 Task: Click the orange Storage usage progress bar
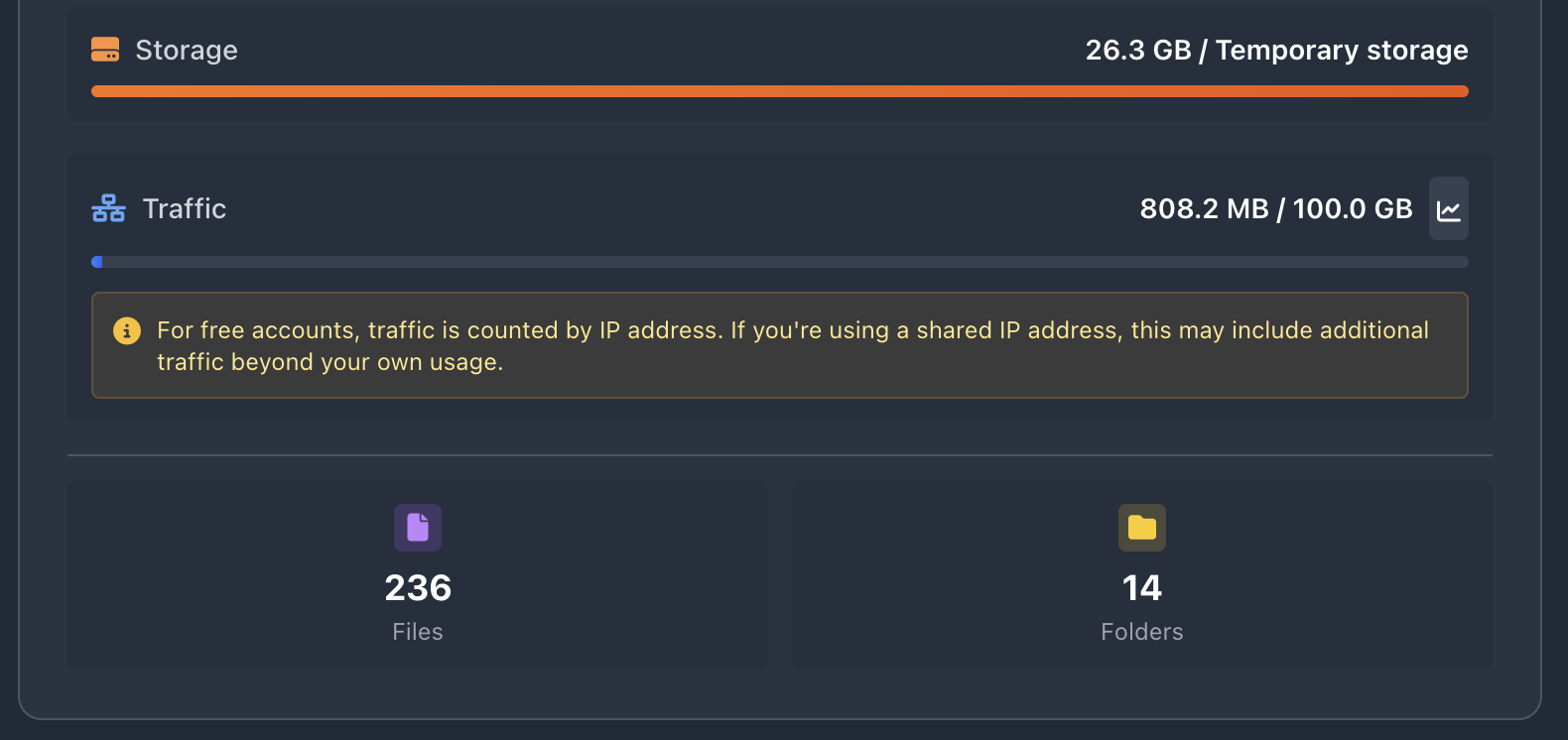[779, 91]
